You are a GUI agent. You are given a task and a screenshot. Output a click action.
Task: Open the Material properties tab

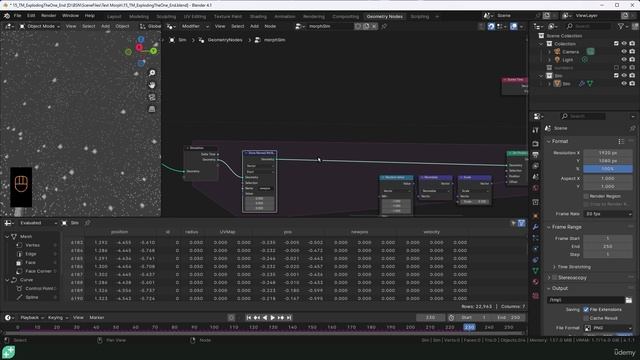pyautogui.click(x=536, y=282)
